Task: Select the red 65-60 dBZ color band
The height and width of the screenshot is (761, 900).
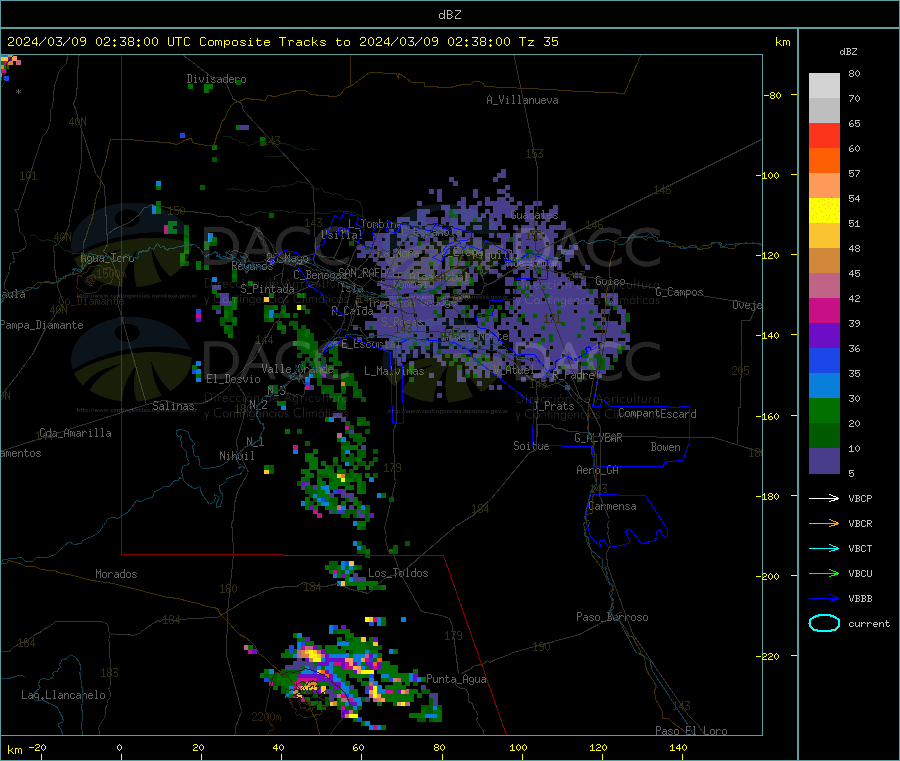Action: pos(824,135)
